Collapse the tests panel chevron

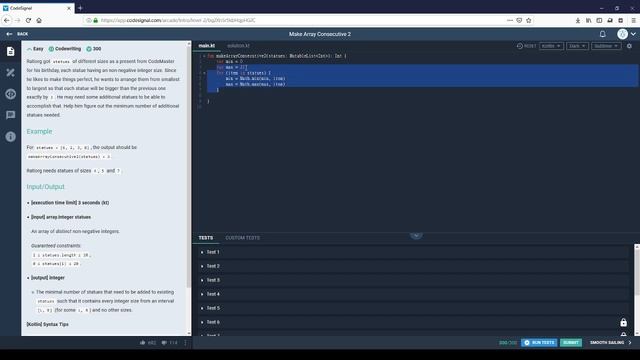[416, 236]
